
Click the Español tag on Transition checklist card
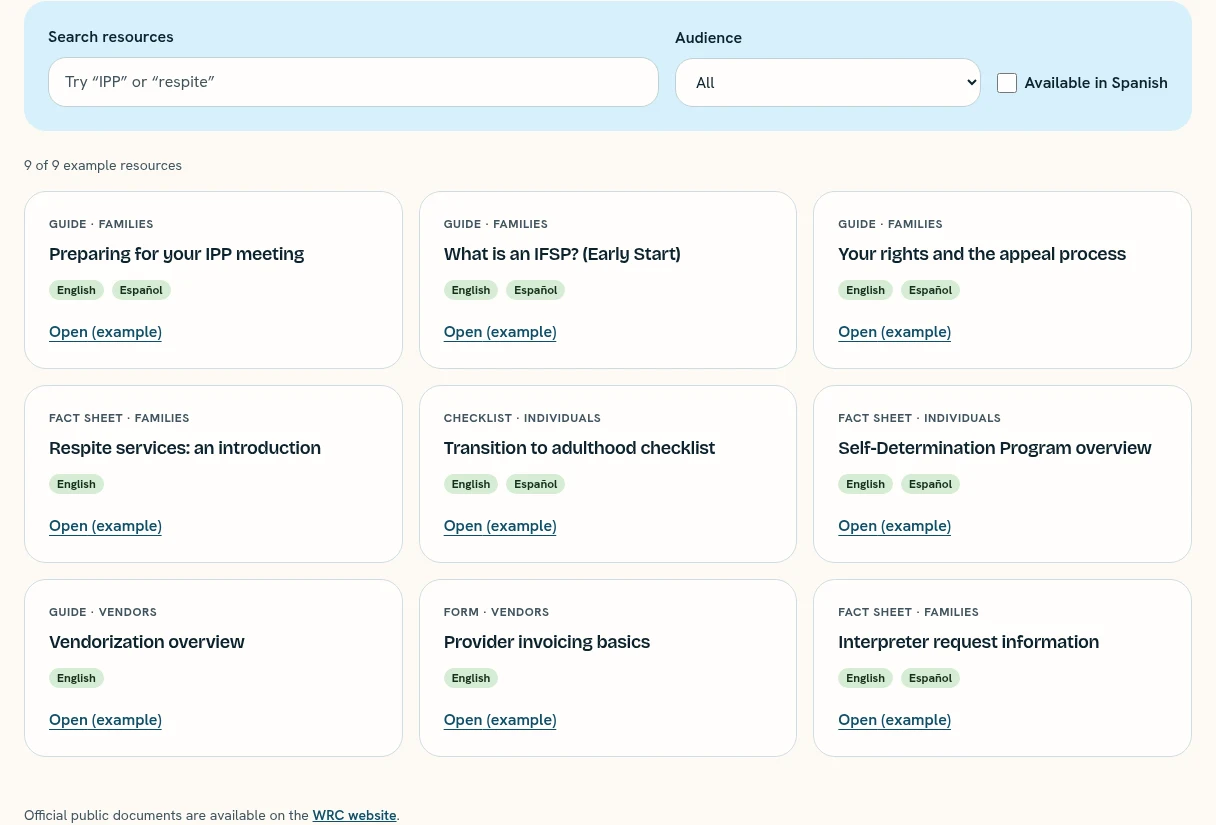(x=536, y=484)
